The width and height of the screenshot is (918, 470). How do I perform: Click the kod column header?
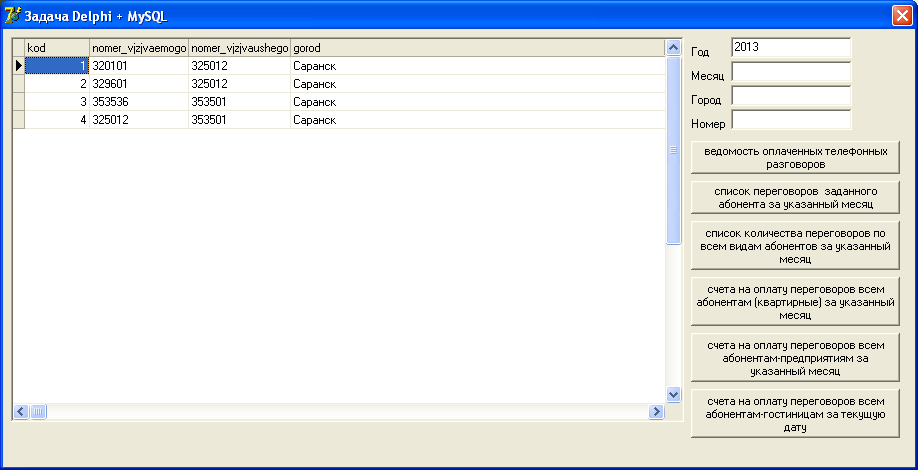57,47
